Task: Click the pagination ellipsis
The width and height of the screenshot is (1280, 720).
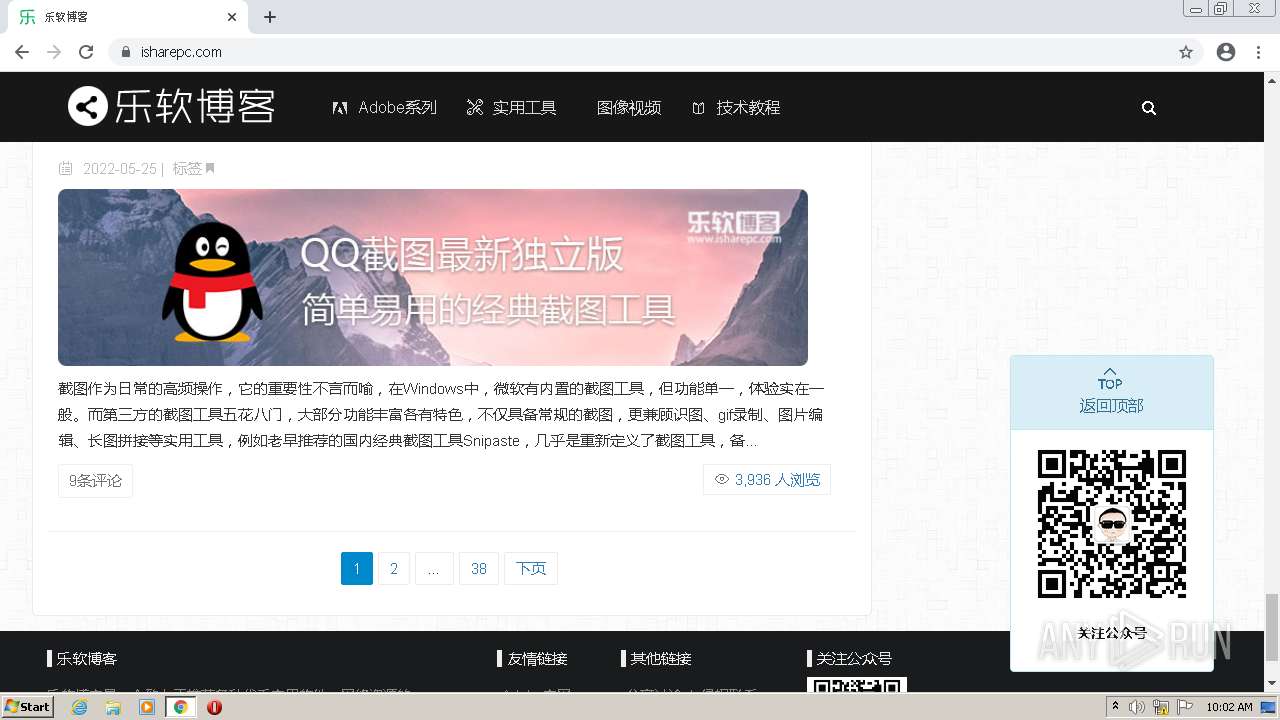Action: coord(433,568)
